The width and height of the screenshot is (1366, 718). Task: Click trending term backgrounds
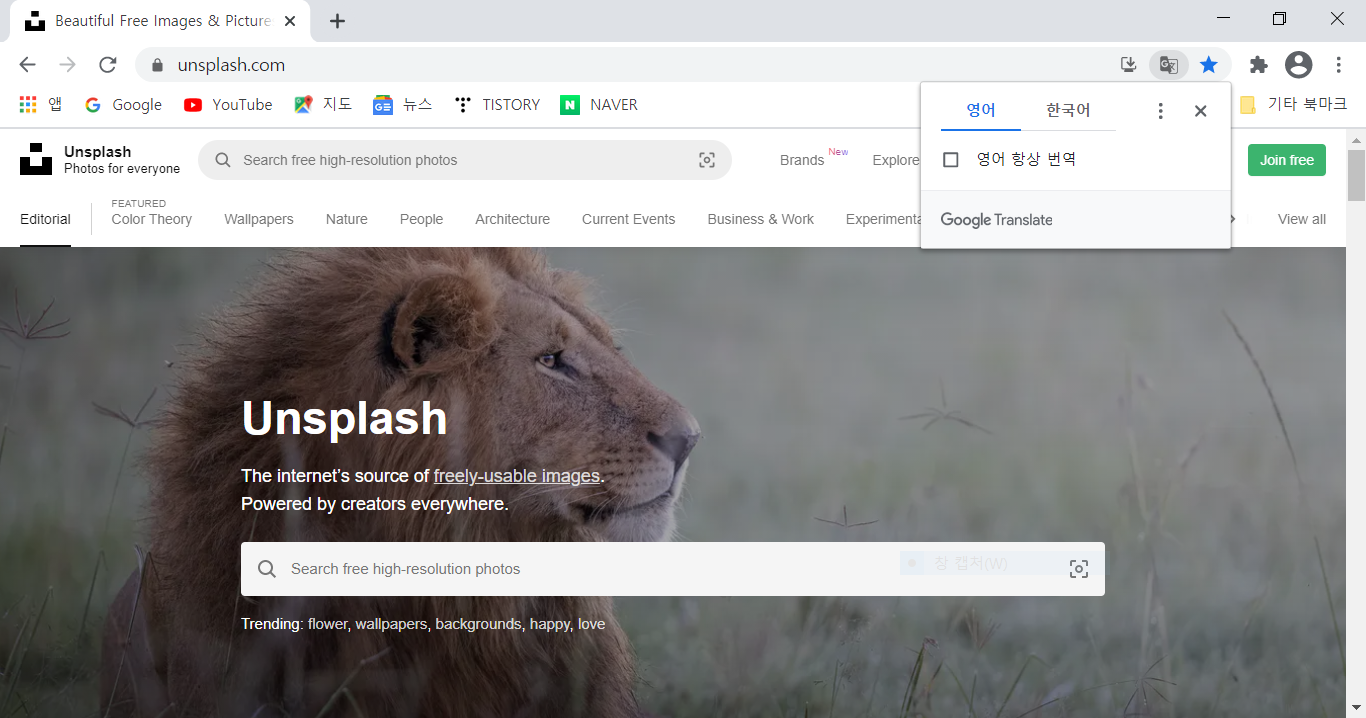coord(478,624)
